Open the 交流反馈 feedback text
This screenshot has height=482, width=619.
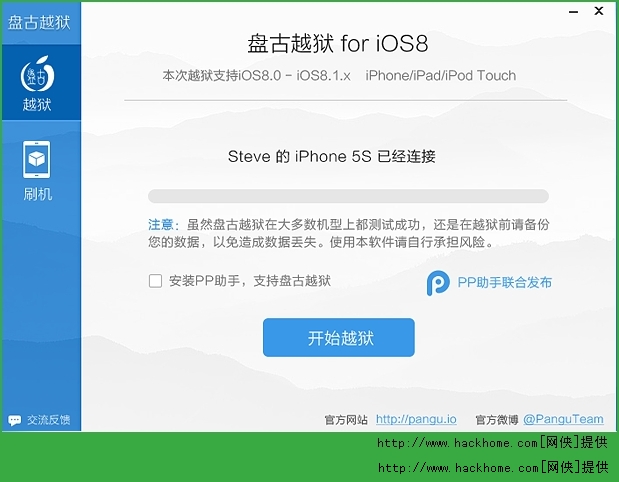[x=49, y=420]
